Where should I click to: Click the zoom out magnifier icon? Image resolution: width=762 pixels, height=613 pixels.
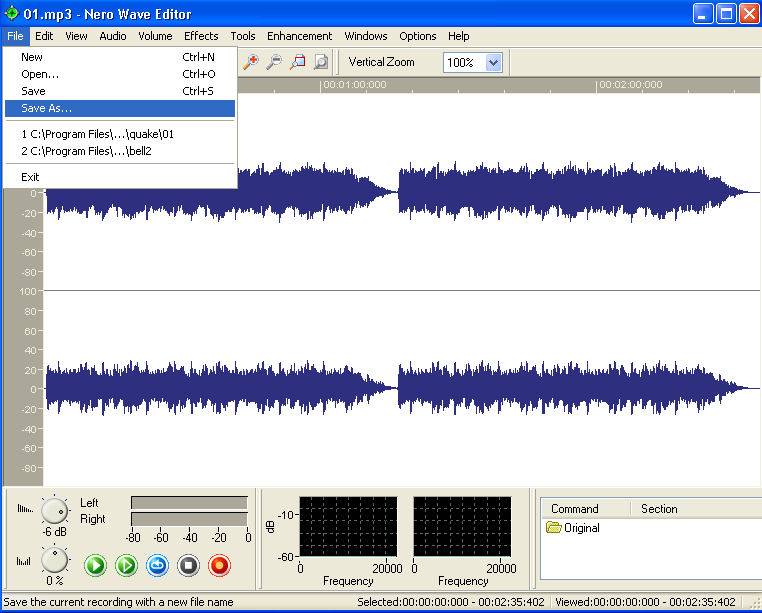(274, 62)
